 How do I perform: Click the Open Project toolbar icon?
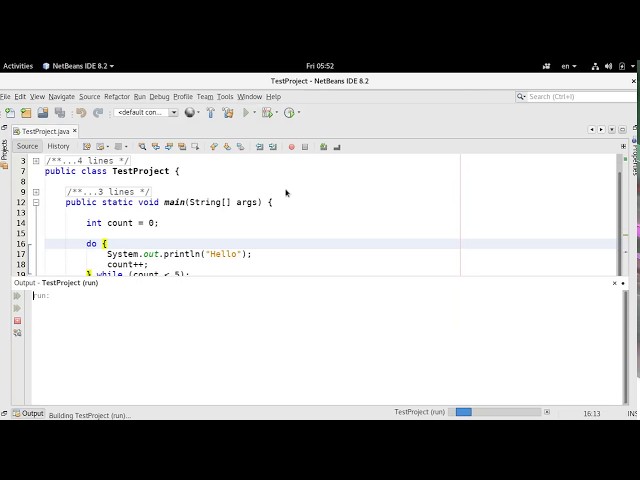[x=43, y=113]
